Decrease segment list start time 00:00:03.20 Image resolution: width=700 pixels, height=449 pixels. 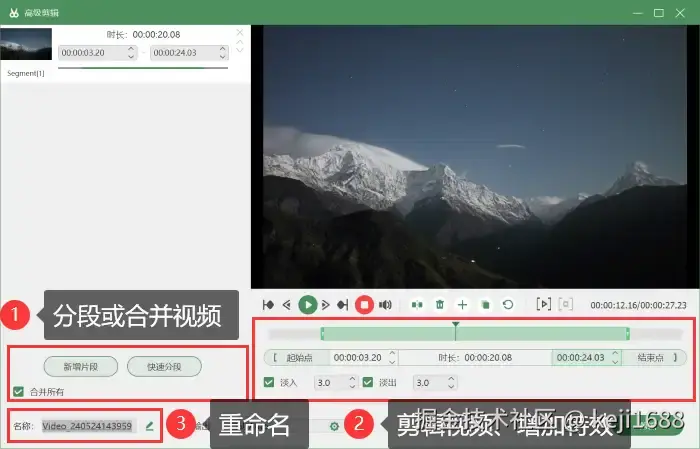pyautogui.click(x=131, y=56)
